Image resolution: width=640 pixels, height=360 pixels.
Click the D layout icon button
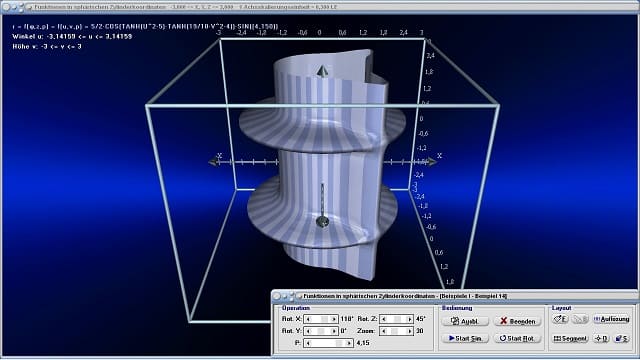click(601, 338)
